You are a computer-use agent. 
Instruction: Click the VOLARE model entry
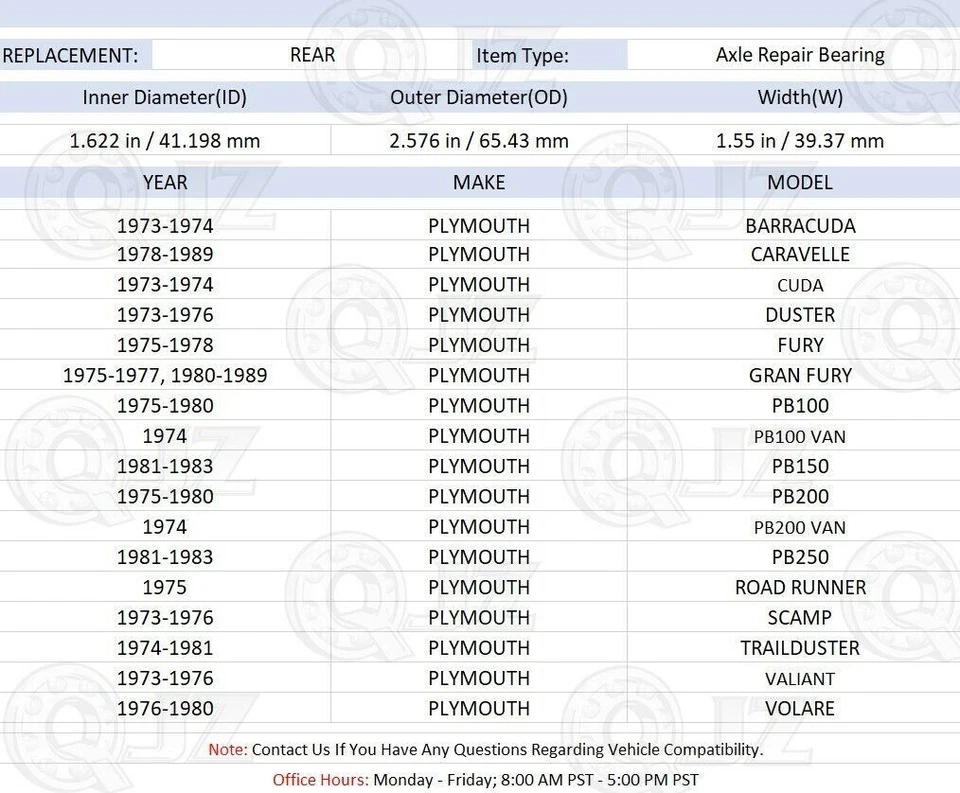pyautogui.click(x=799, y=708)
